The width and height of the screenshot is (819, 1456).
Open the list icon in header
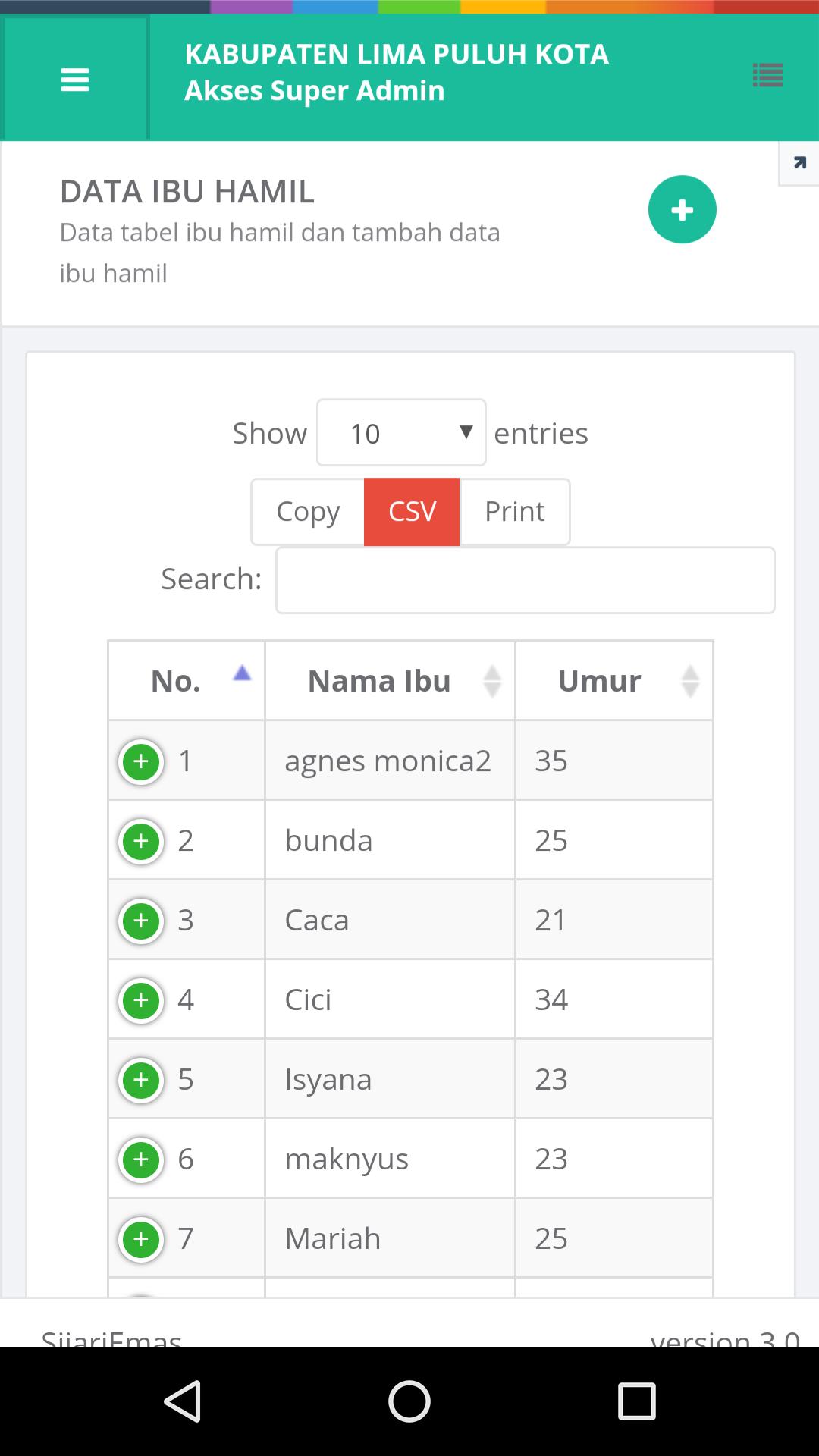767,76
